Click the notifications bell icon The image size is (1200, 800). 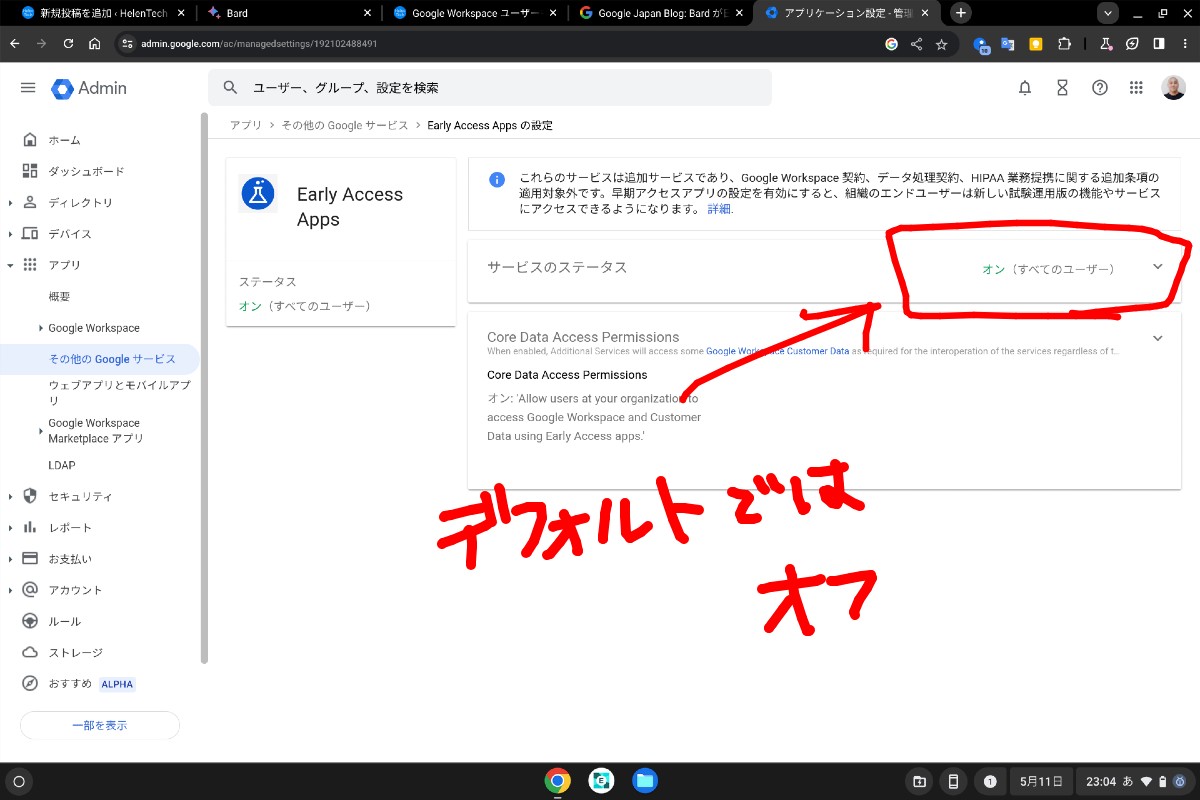pyautogui.click(x=1024, y=88)
